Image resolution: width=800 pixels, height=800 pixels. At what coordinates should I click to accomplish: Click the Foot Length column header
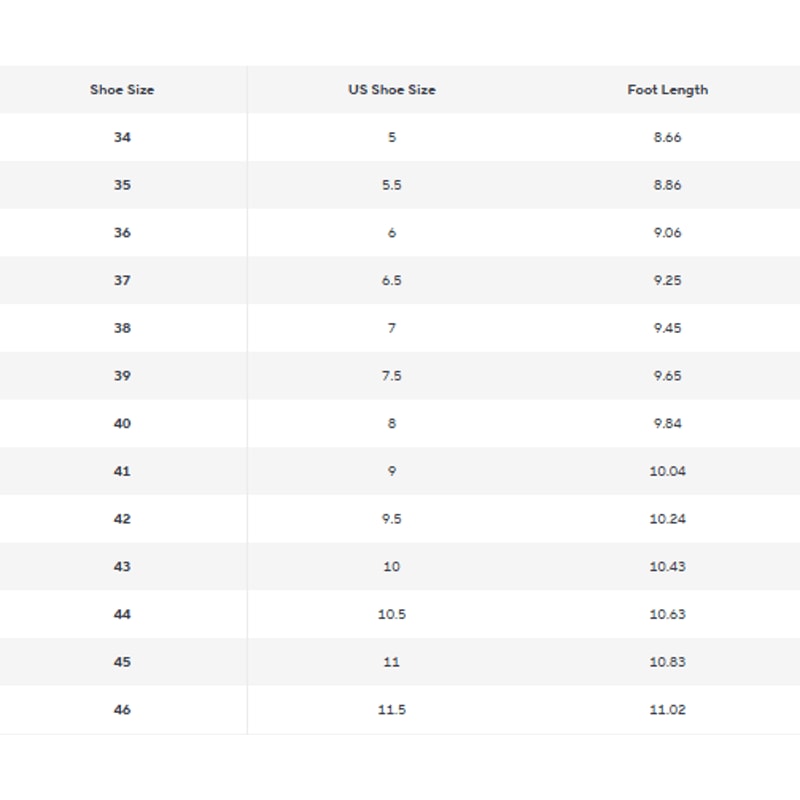pos(667,90)
